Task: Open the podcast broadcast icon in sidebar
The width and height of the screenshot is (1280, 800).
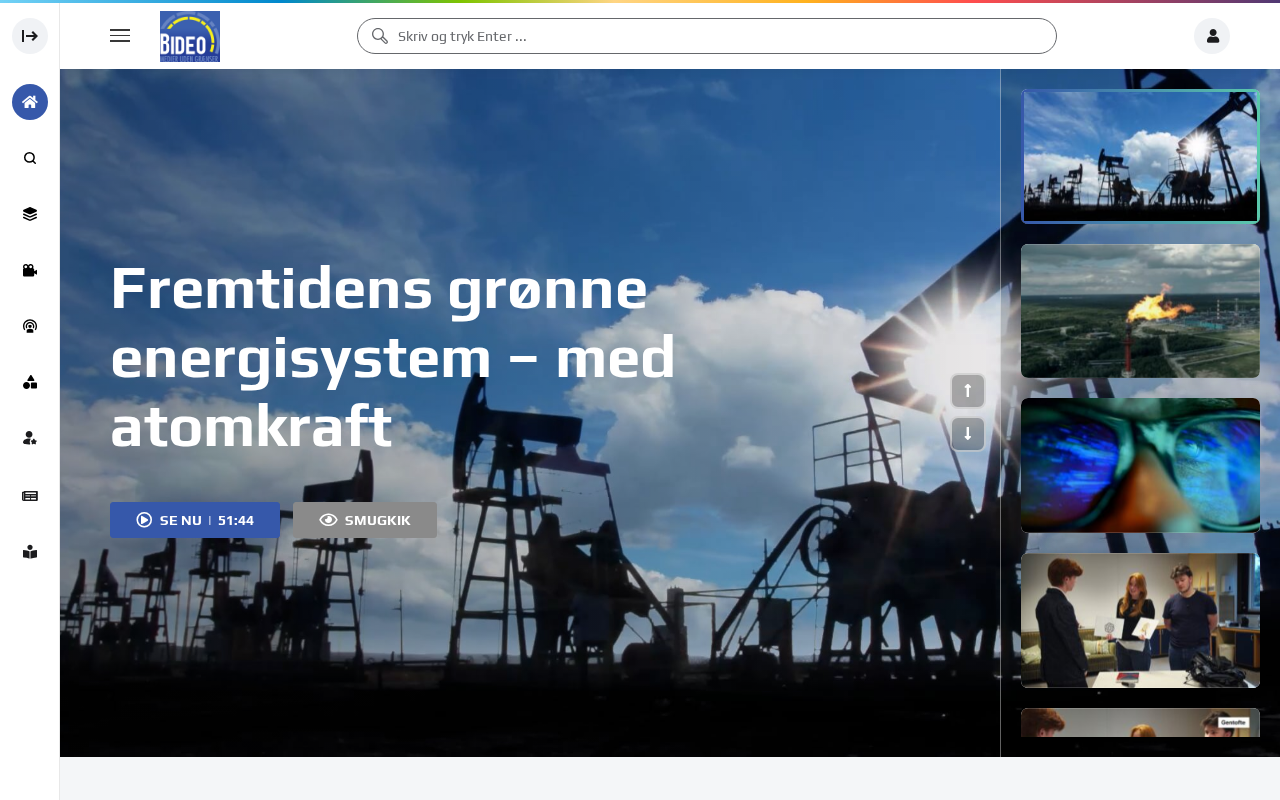Action: [30, 326]
